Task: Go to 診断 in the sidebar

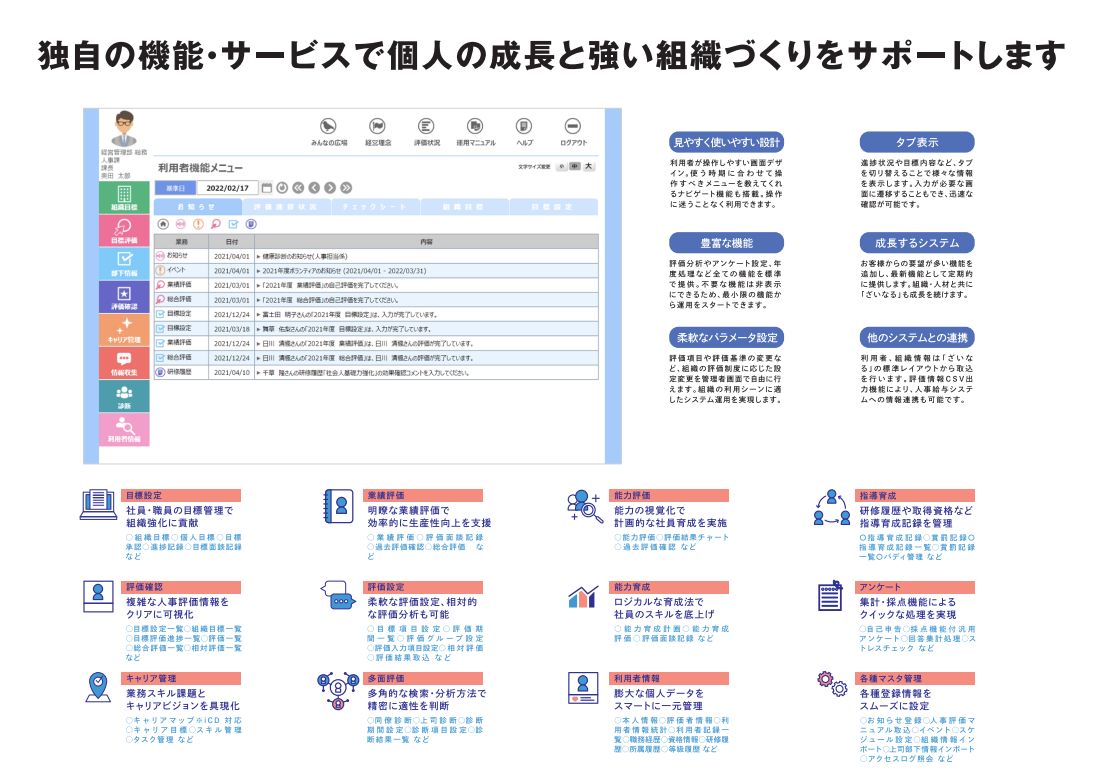Action: (x=124, y=395)
